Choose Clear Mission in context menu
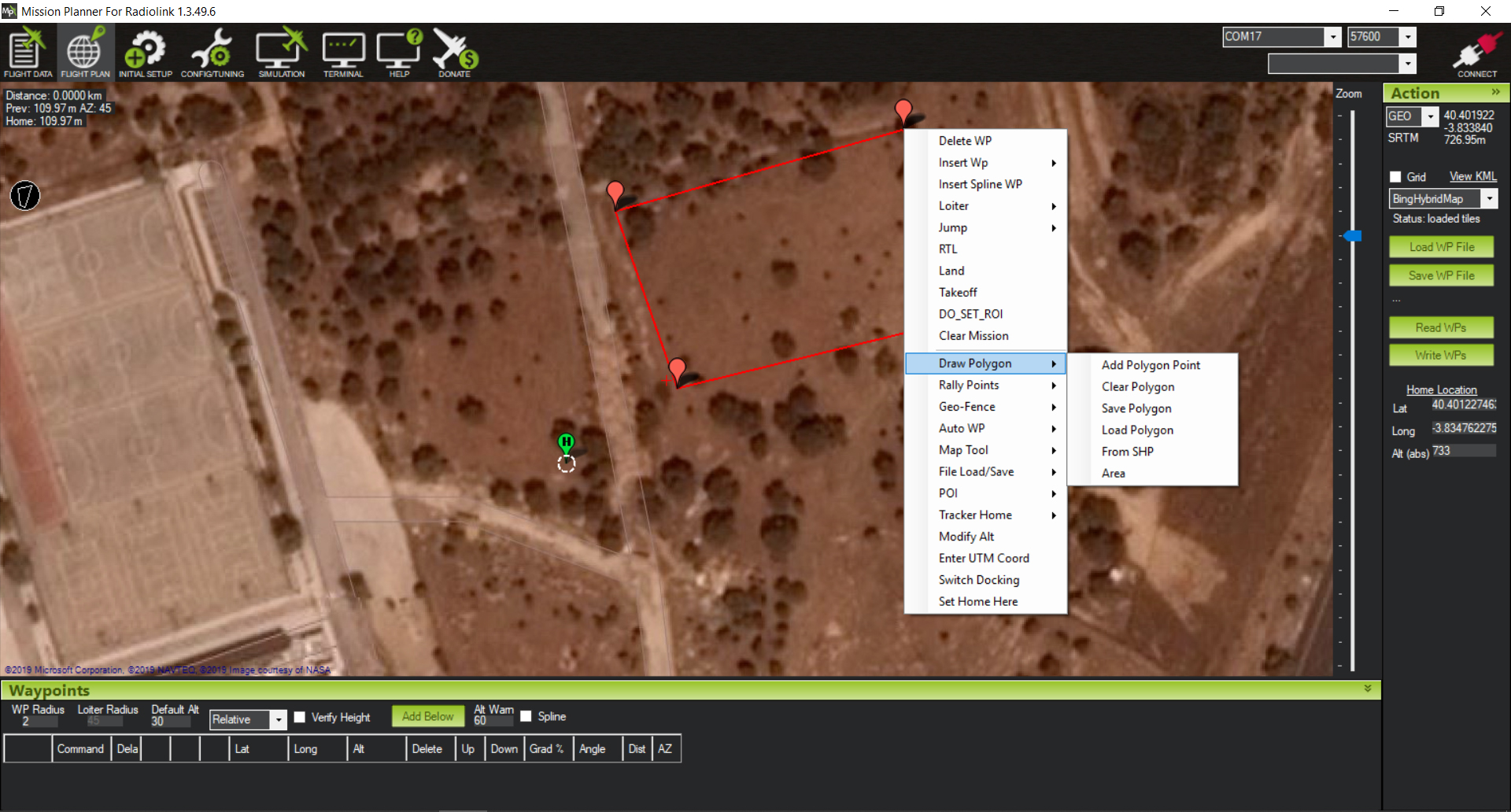This screenshot has height=812, width=1511. (x=973, y=336)
